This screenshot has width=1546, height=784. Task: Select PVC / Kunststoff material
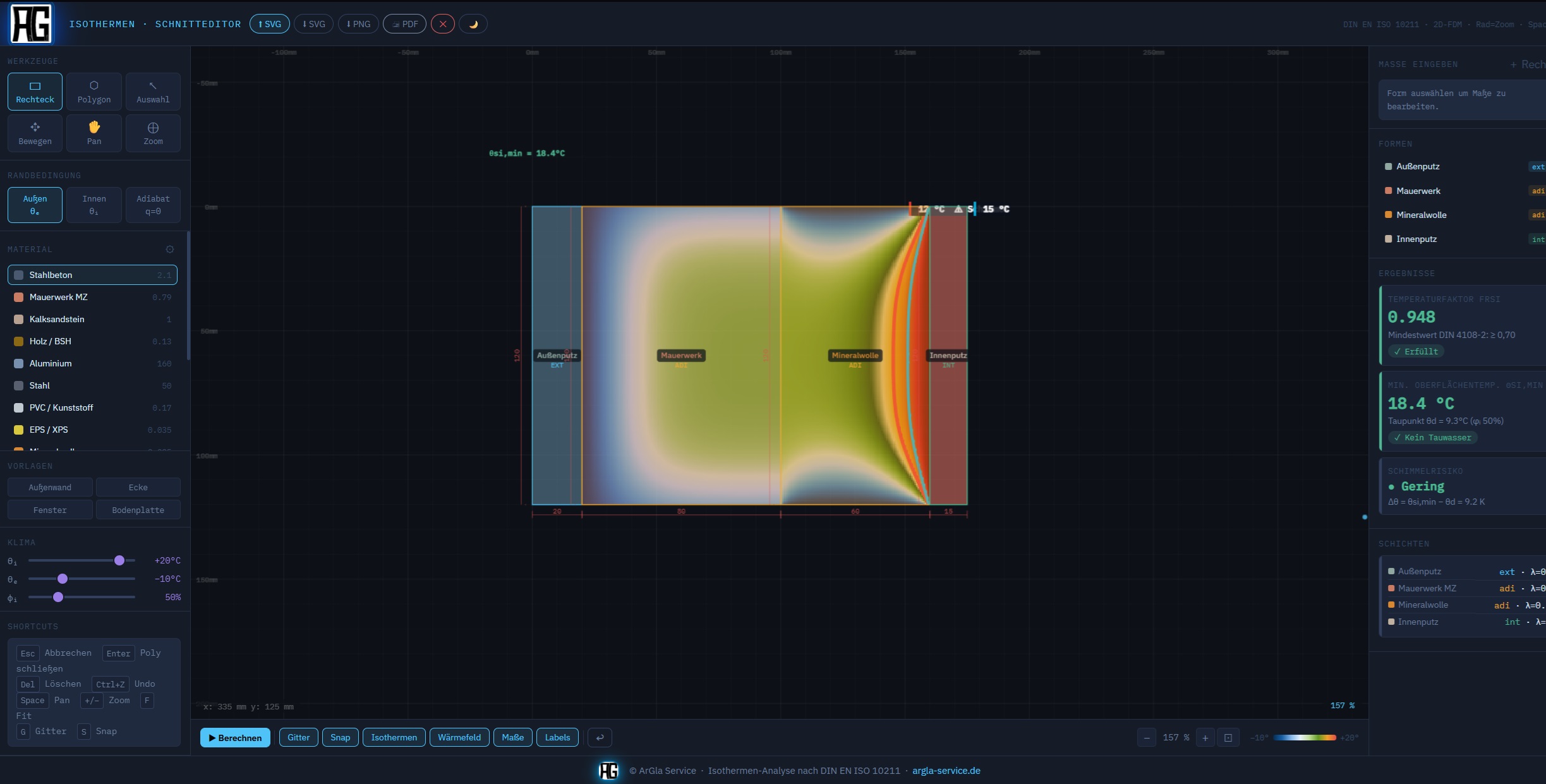[92, 407]
